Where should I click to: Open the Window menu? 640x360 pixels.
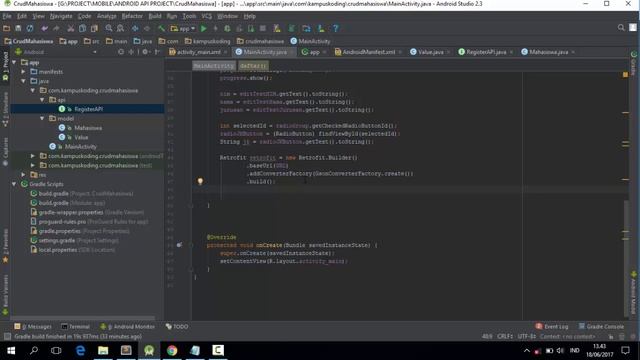227,16
